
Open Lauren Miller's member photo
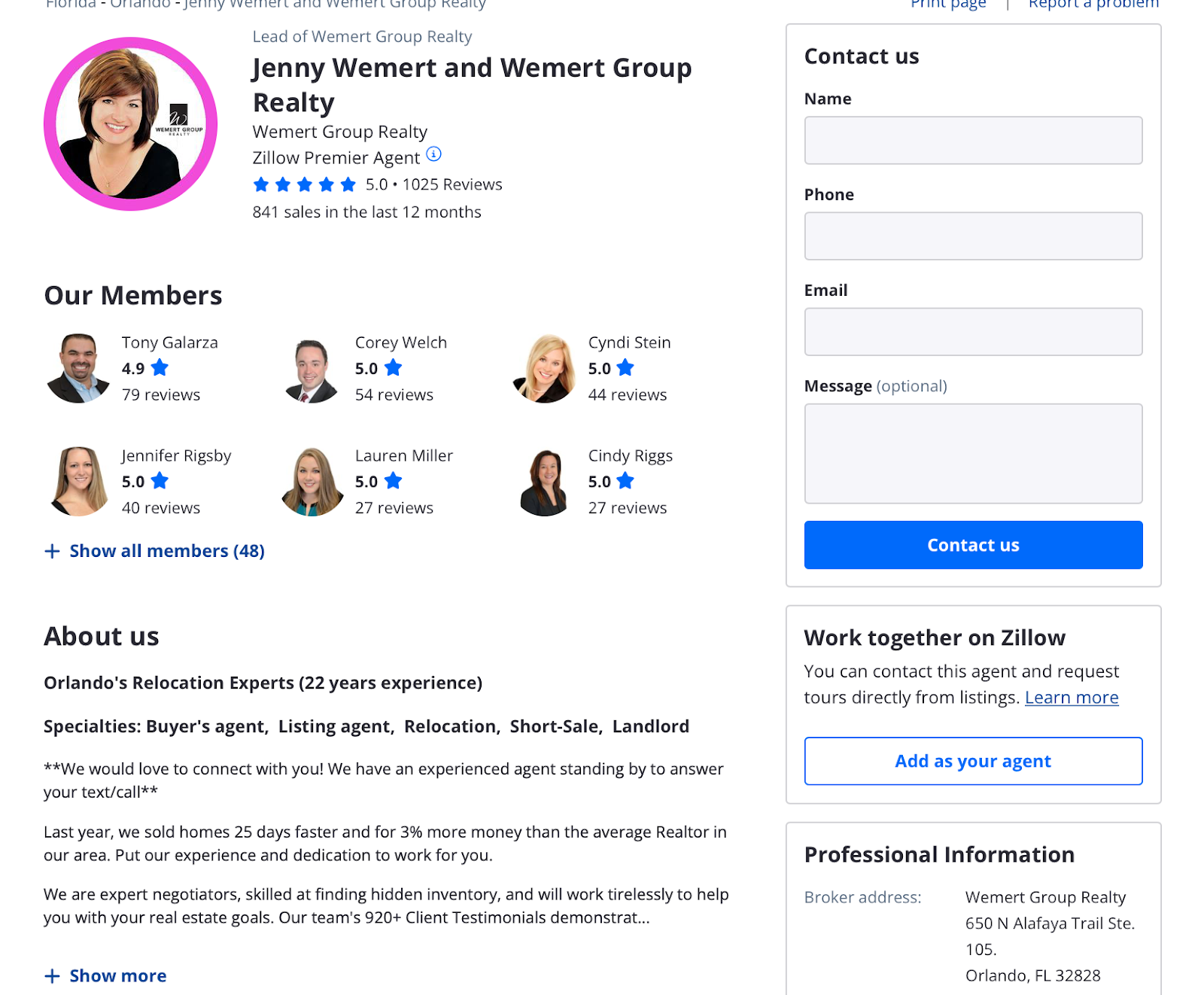(312, 481)
